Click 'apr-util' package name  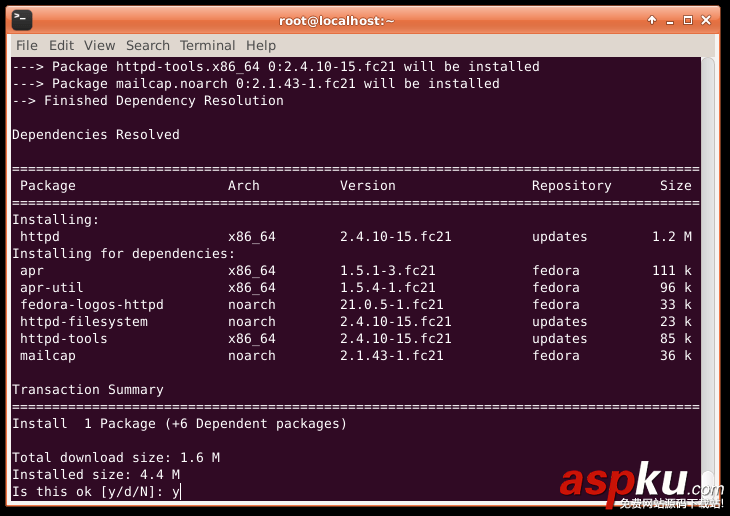52,287
